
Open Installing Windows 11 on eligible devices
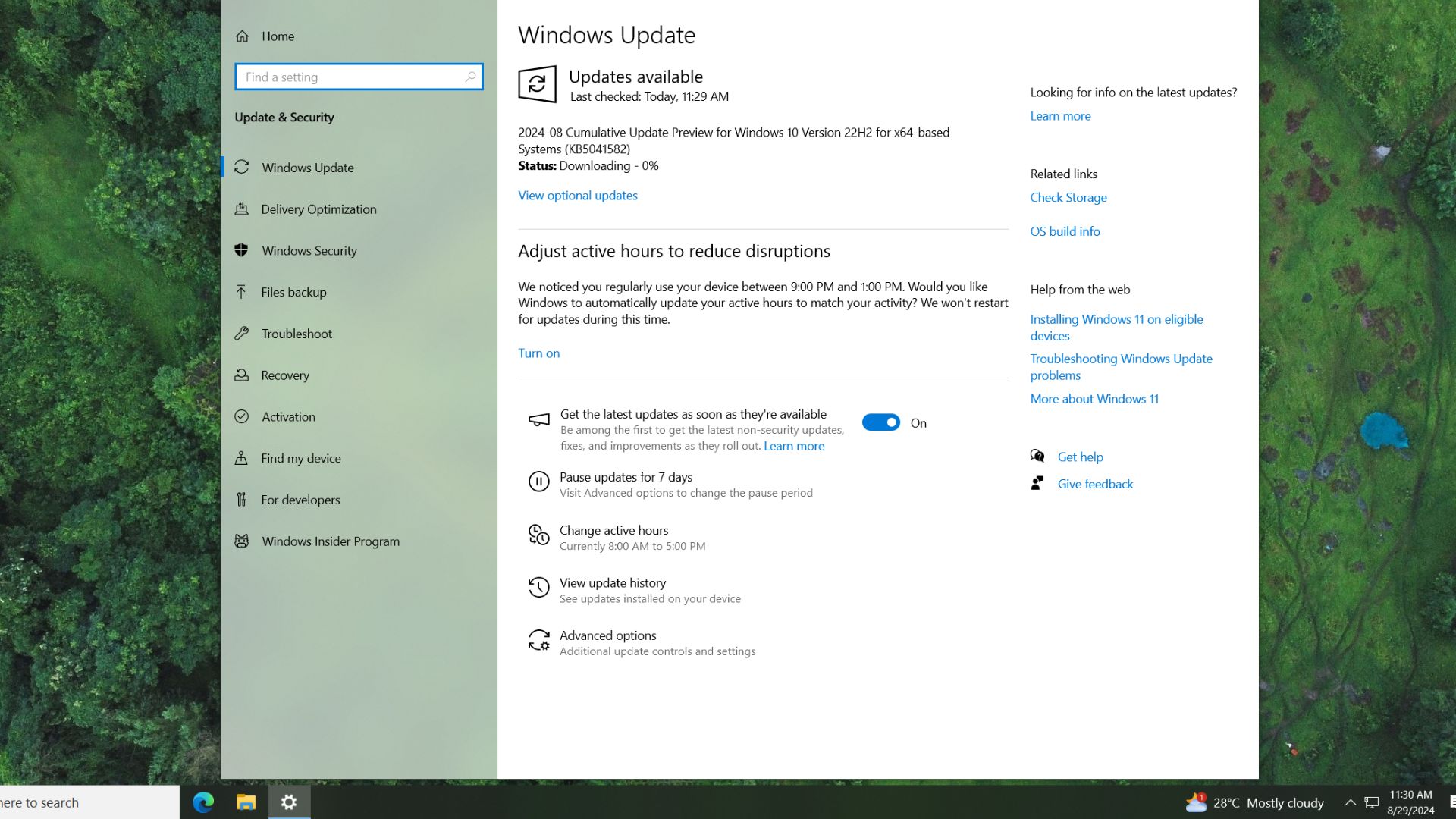(1116, 327)
